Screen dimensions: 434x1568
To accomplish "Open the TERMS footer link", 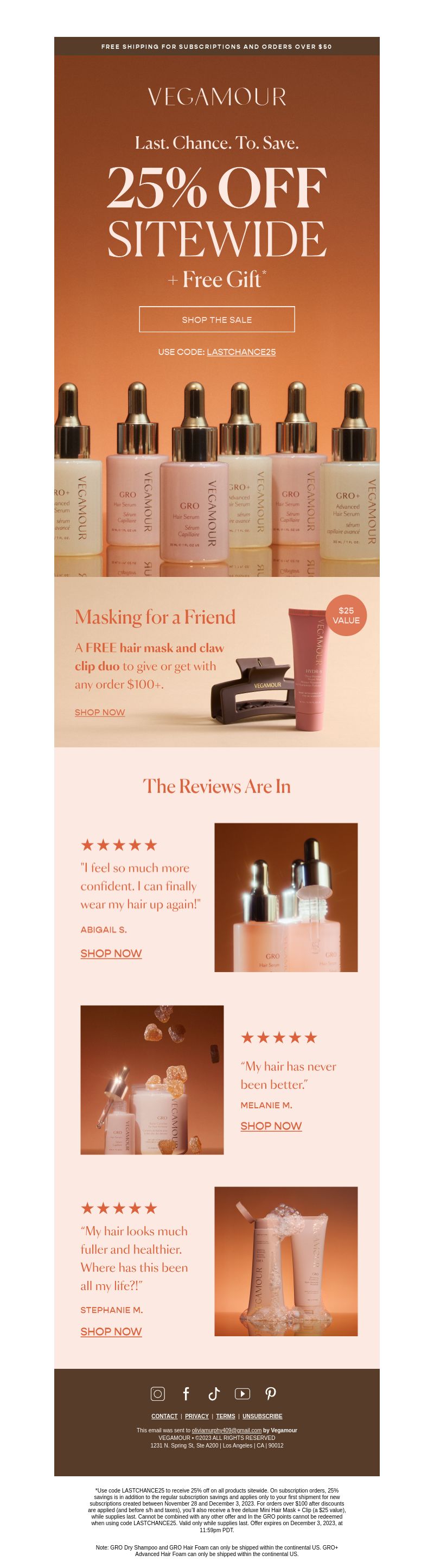I will click(x=225, y=1416).
